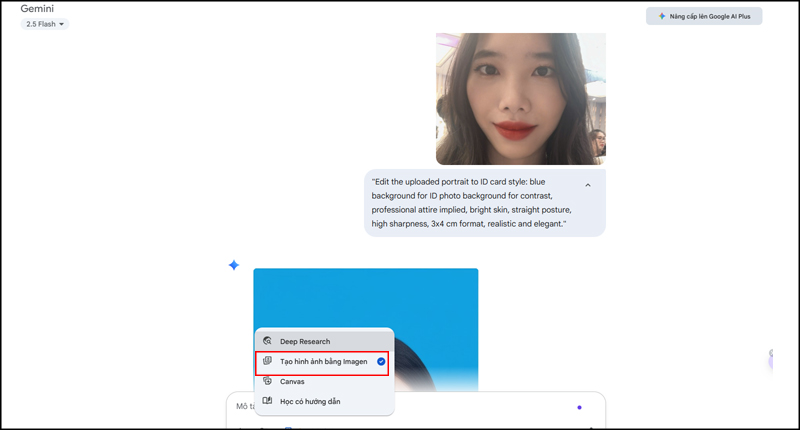Select Canvas from tools menu
The image size is (800, 430).
pyautogui.click(x=324, y=382)
